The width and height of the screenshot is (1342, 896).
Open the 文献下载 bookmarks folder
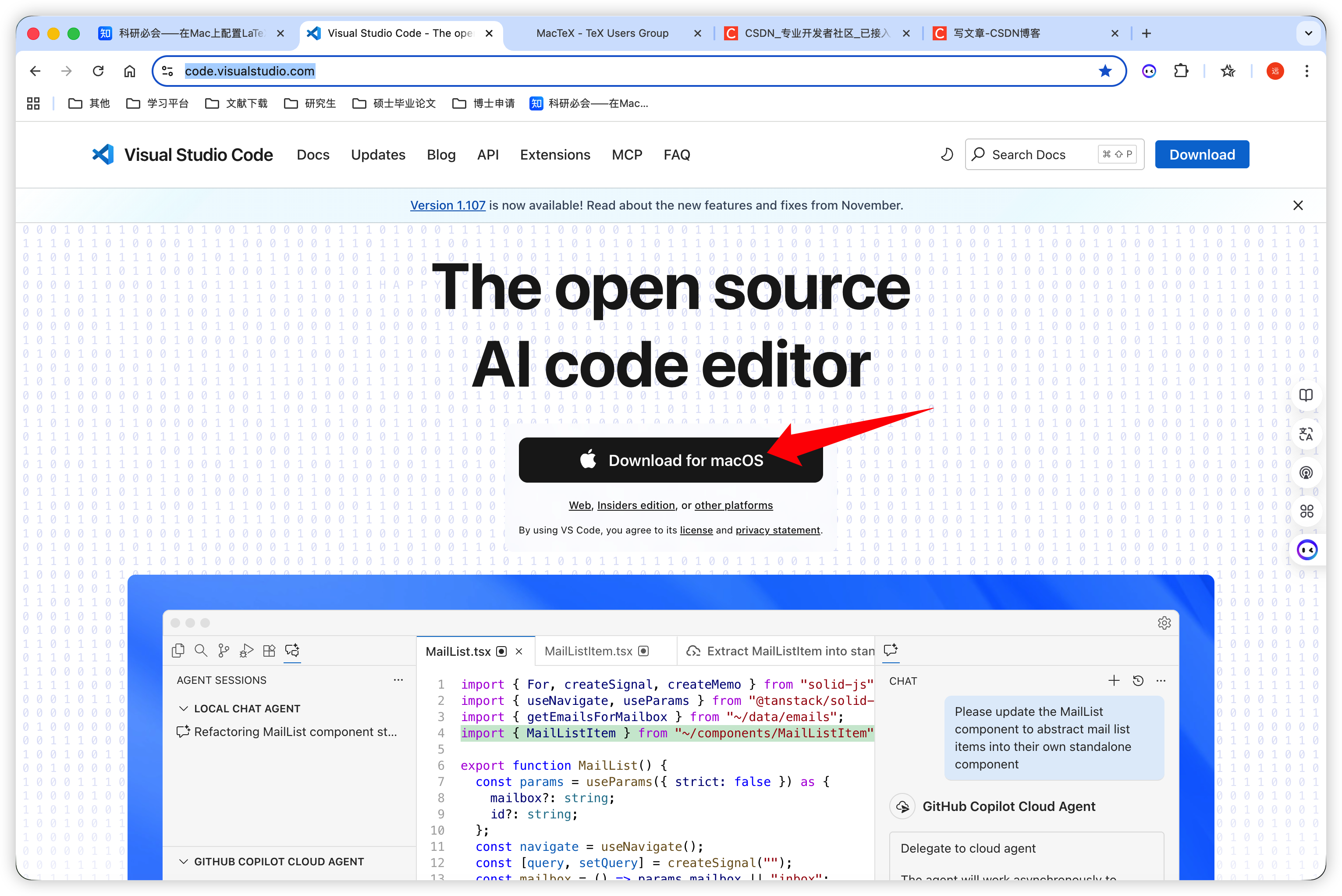coord(236,103)
